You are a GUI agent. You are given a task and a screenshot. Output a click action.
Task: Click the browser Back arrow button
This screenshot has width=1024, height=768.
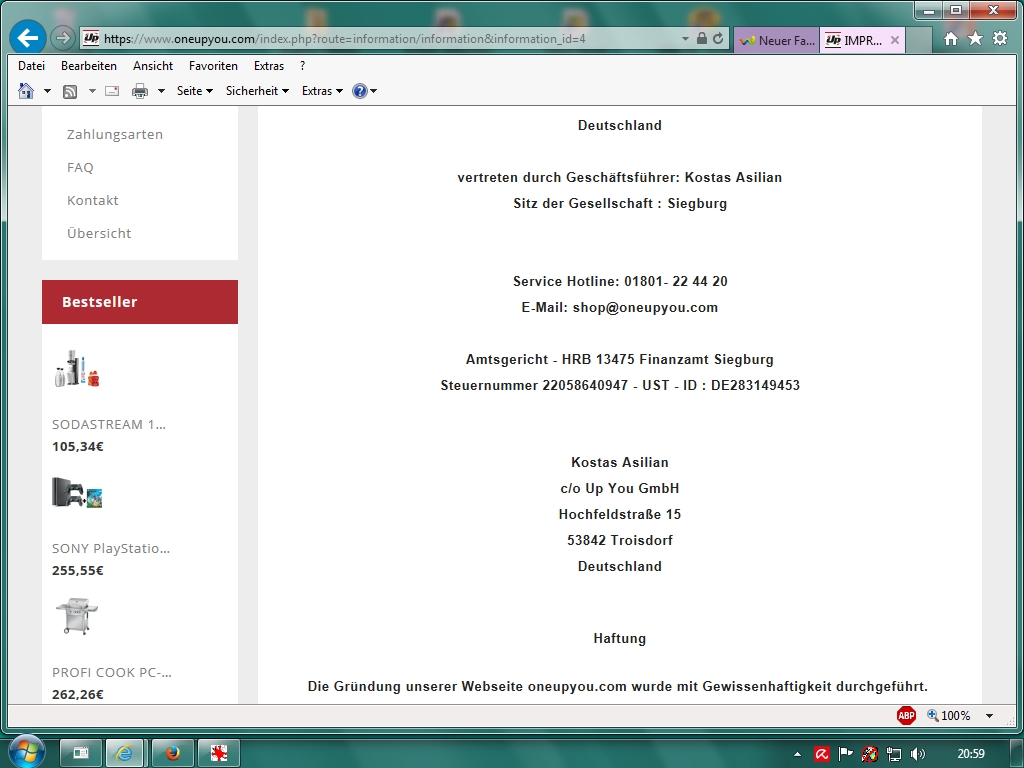[27, 38]
